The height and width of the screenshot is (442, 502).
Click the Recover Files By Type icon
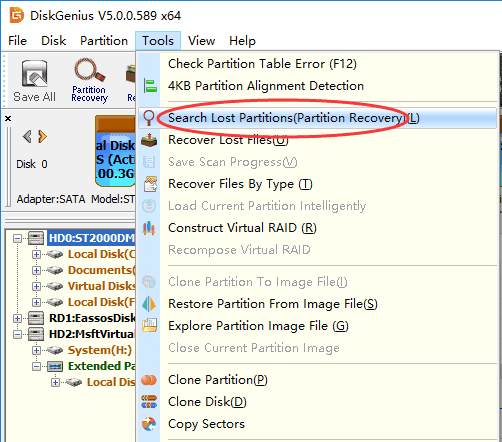pyautogui.click(x=150, y=184)
